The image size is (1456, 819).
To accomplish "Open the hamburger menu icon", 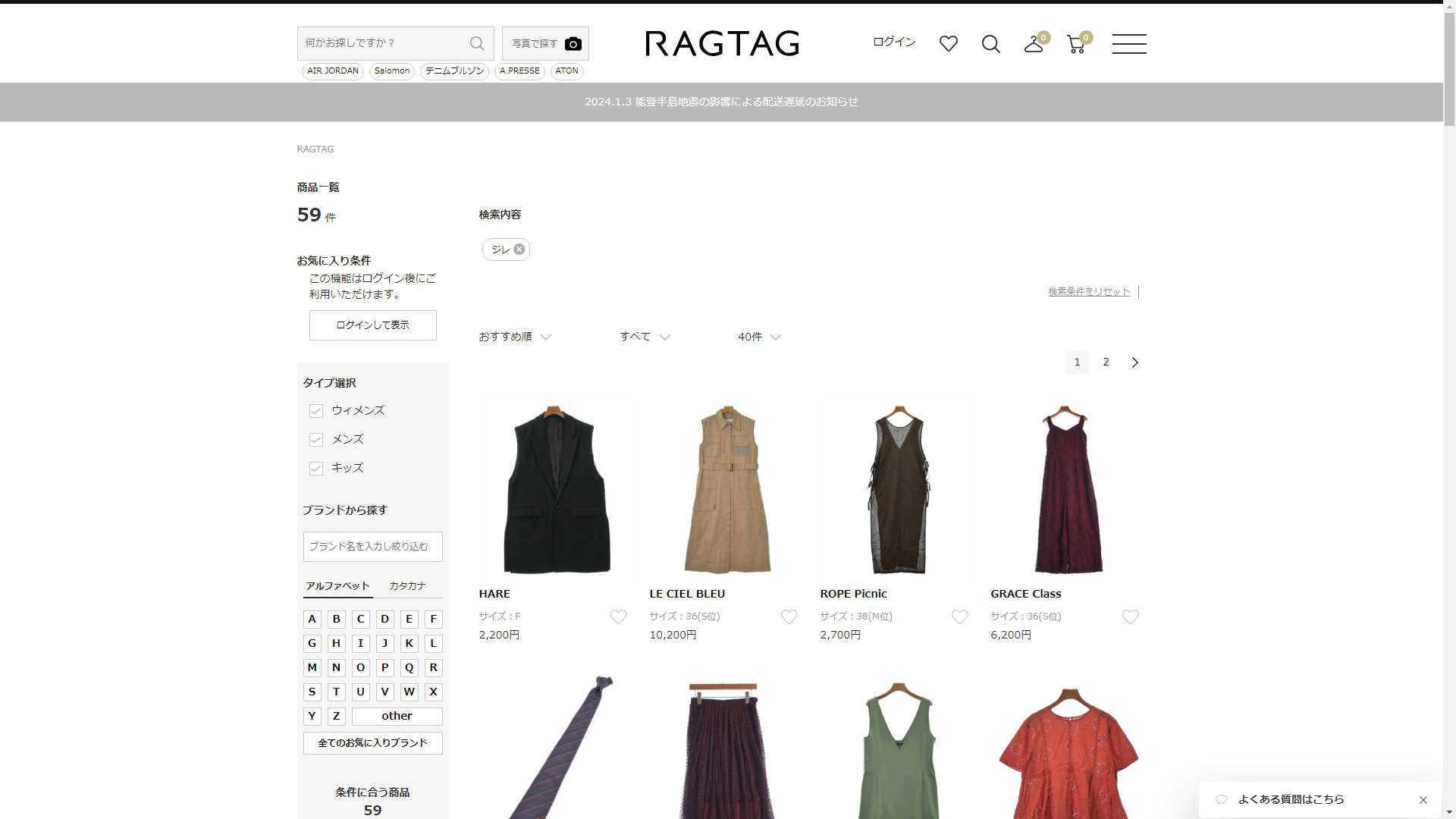I will (1128, 44).
